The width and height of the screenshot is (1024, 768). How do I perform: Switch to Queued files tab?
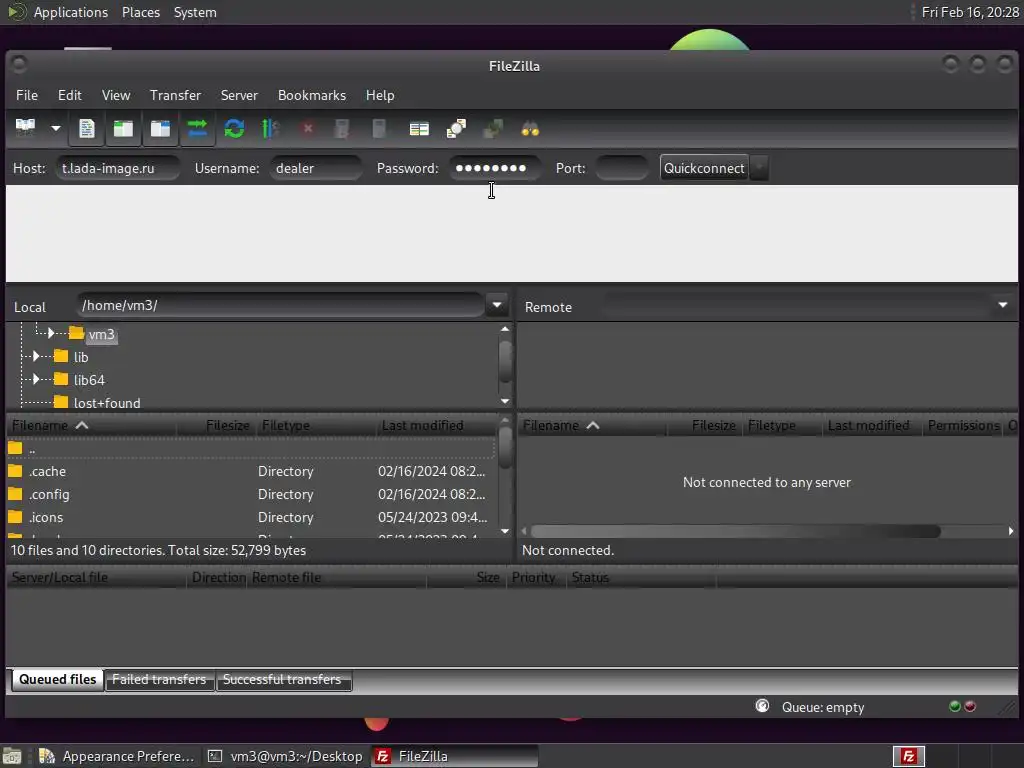click(57, 680)
